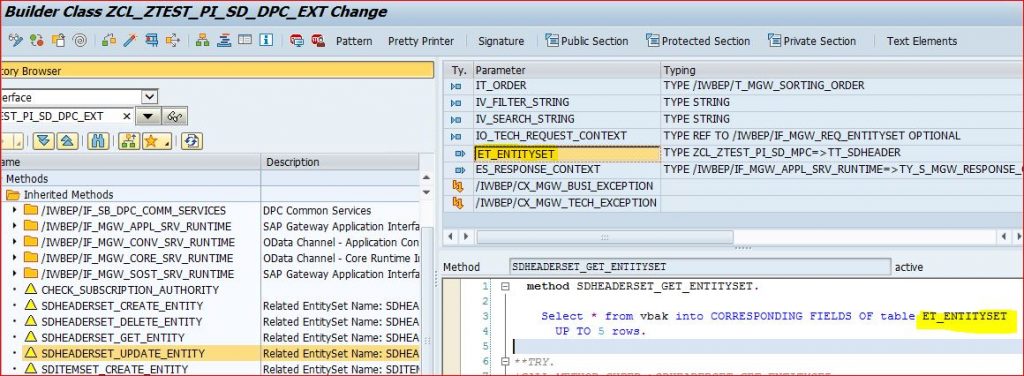The height and width of the screenshot is (376, 1024).
Task: Select SDHEADERSET_GET_ENTITY method in tree
Action: pos(113,337)
